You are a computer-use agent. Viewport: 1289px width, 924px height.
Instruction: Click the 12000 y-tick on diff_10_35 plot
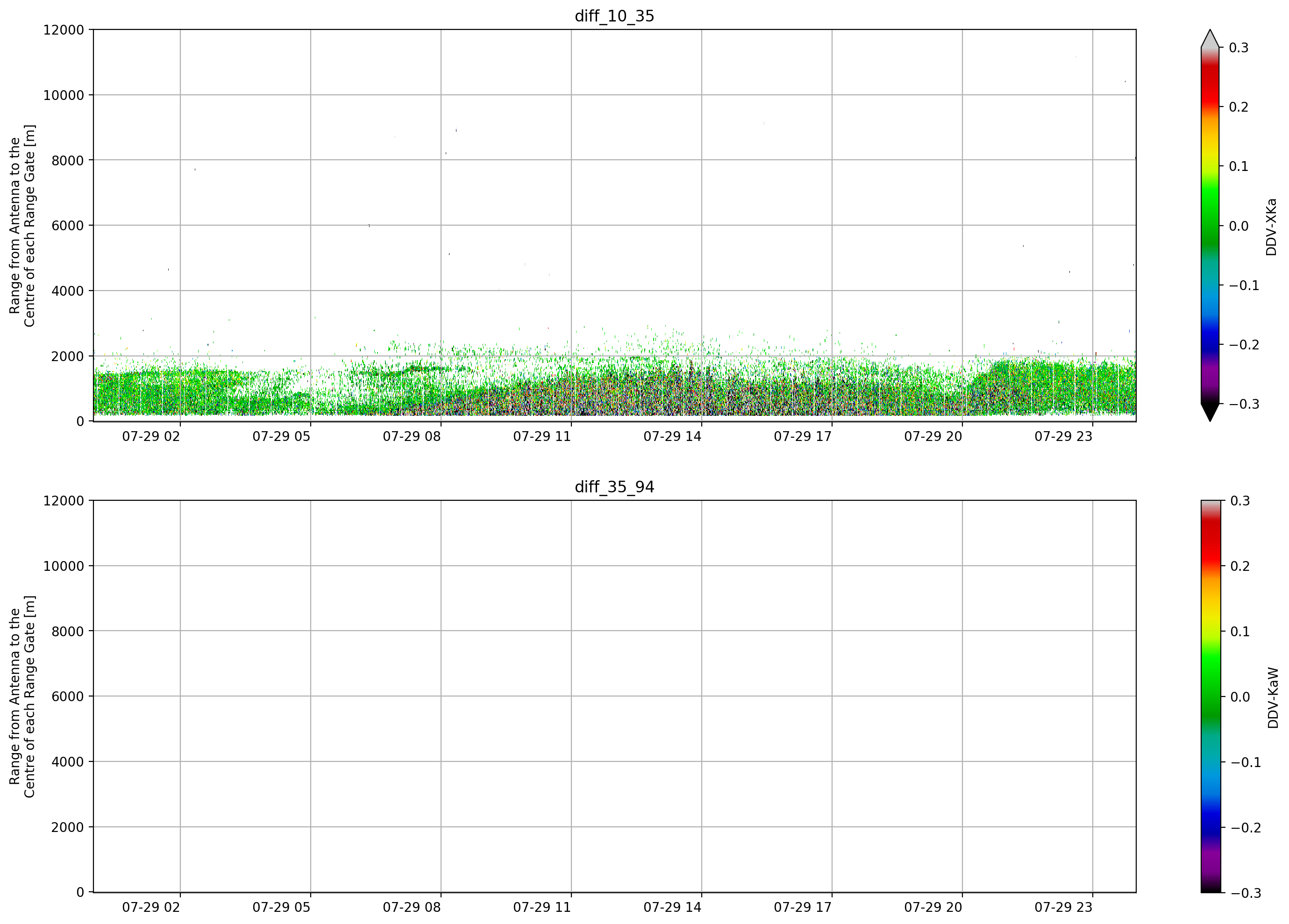[x=64, y=29]
